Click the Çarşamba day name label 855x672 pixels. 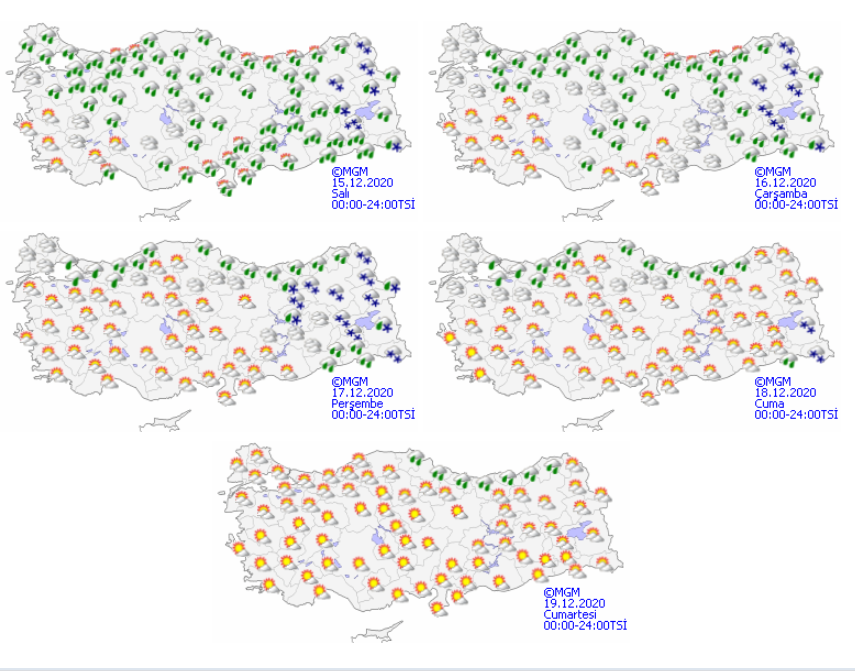pos(781,194)
